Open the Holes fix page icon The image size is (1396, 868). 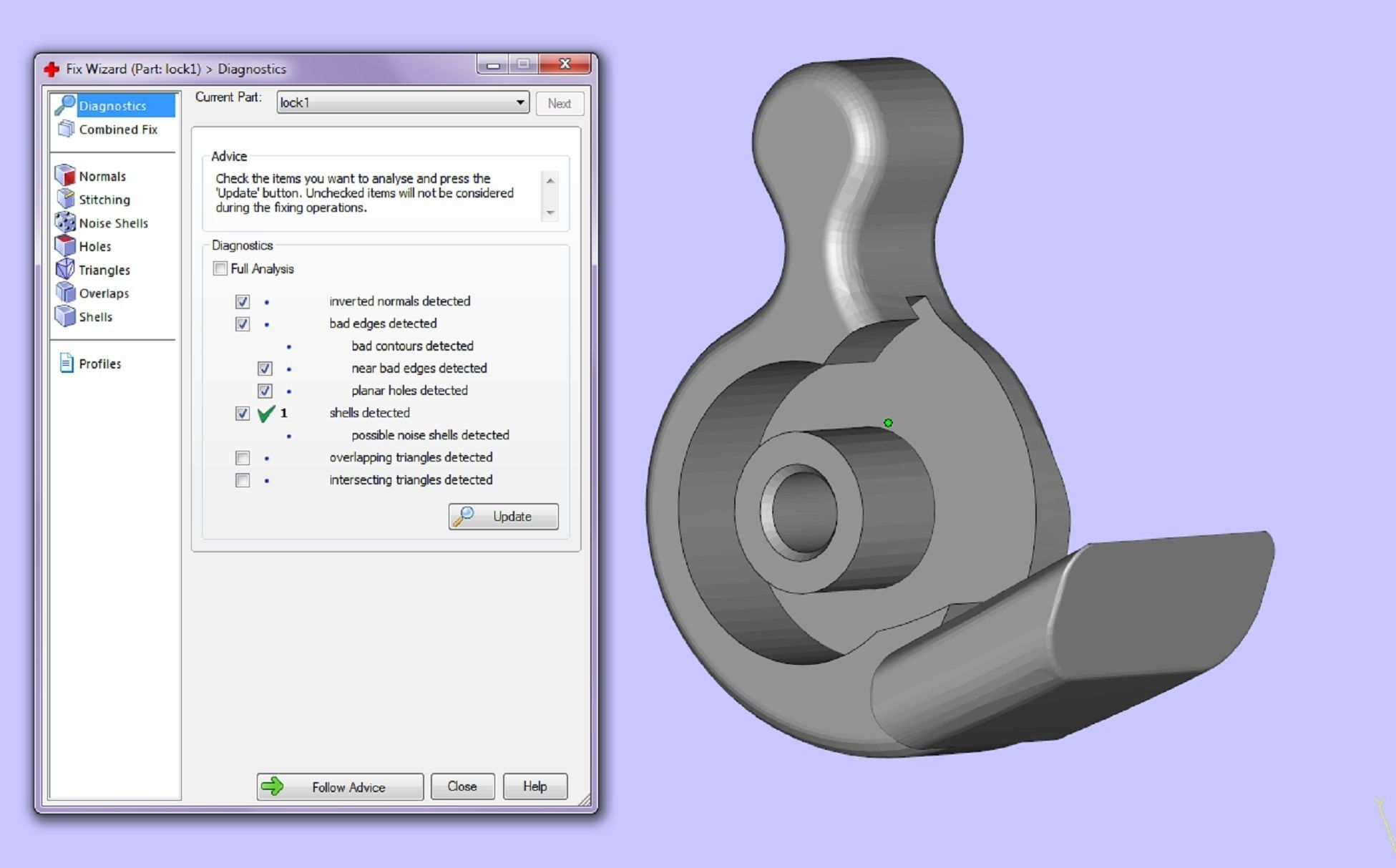point(65,245)
